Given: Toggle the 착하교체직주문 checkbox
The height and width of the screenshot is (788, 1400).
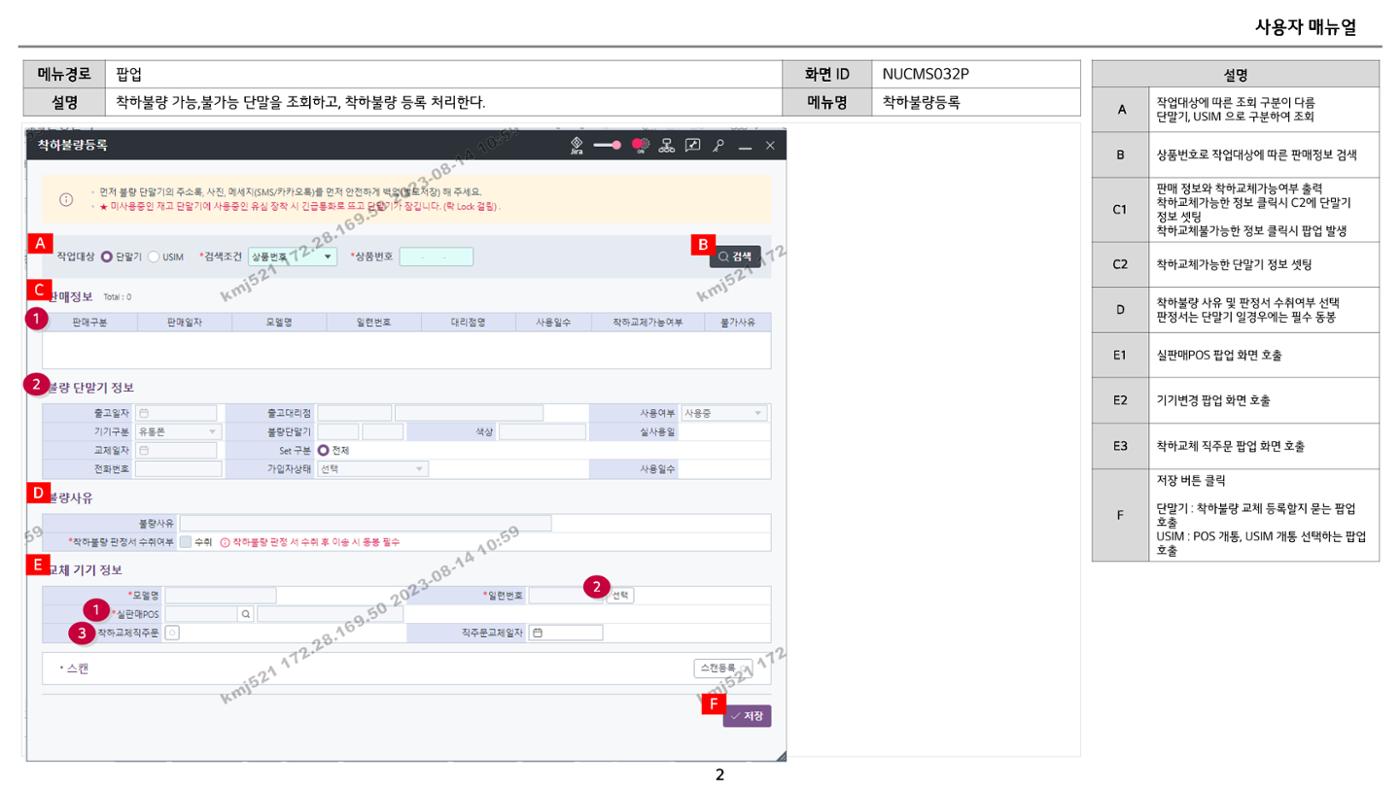Looking at the screenshot, I should 172,633.
